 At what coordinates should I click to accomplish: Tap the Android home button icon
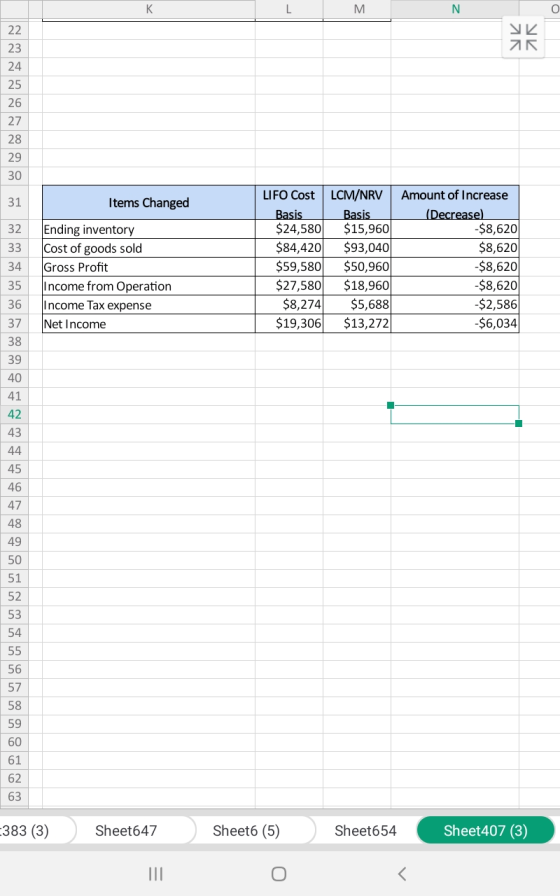(279, 874)
